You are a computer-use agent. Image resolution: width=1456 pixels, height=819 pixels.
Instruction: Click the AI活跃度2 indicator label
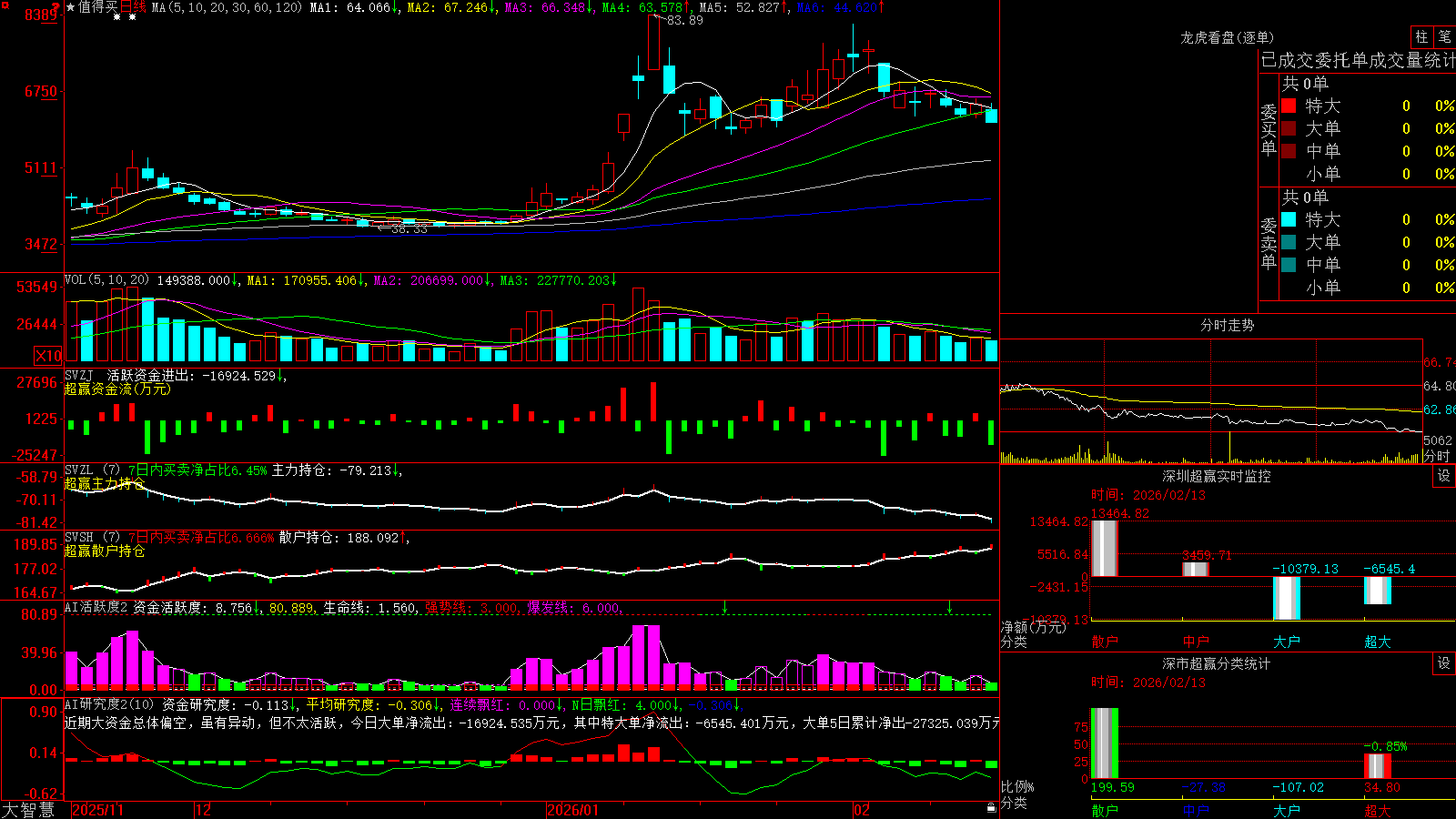96,607
